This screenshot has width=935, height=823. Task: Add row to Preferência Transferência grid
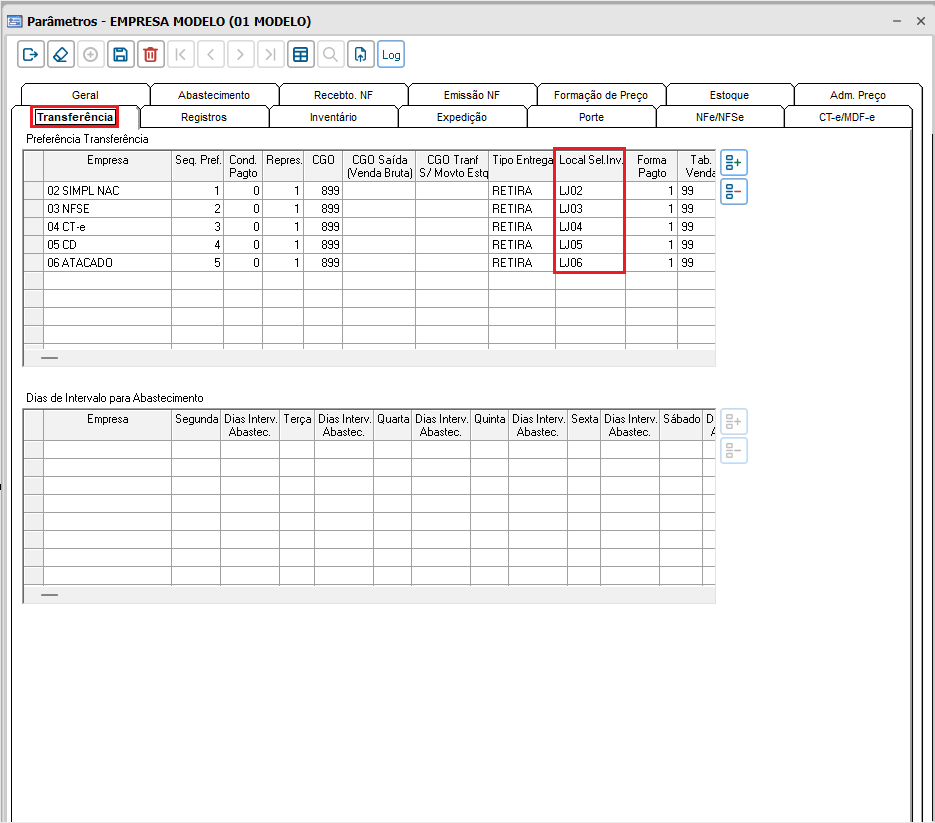point(733,163)
